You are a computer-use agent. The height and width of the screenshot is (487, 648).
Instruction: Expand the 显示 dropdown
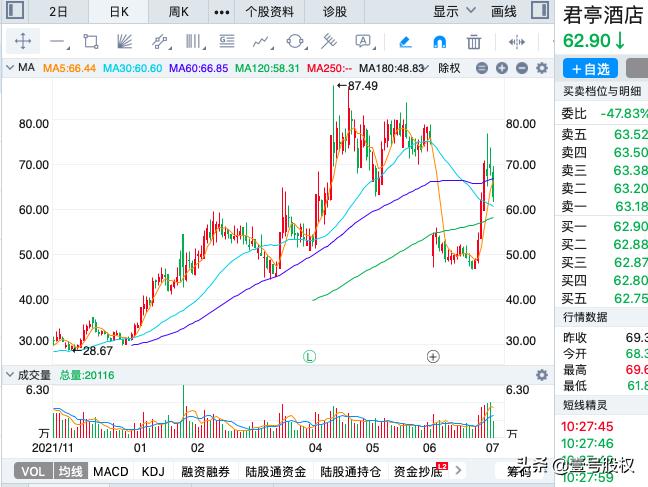454,11
